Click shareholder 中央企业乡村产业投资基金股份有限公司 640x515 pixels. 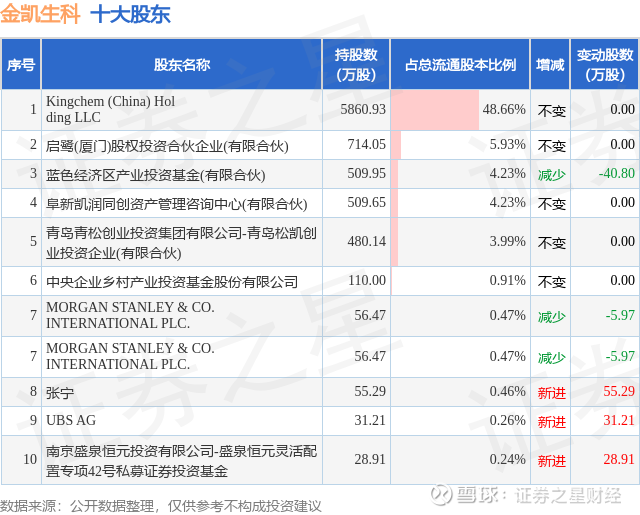pyautogui.click(x=172, y=282)
